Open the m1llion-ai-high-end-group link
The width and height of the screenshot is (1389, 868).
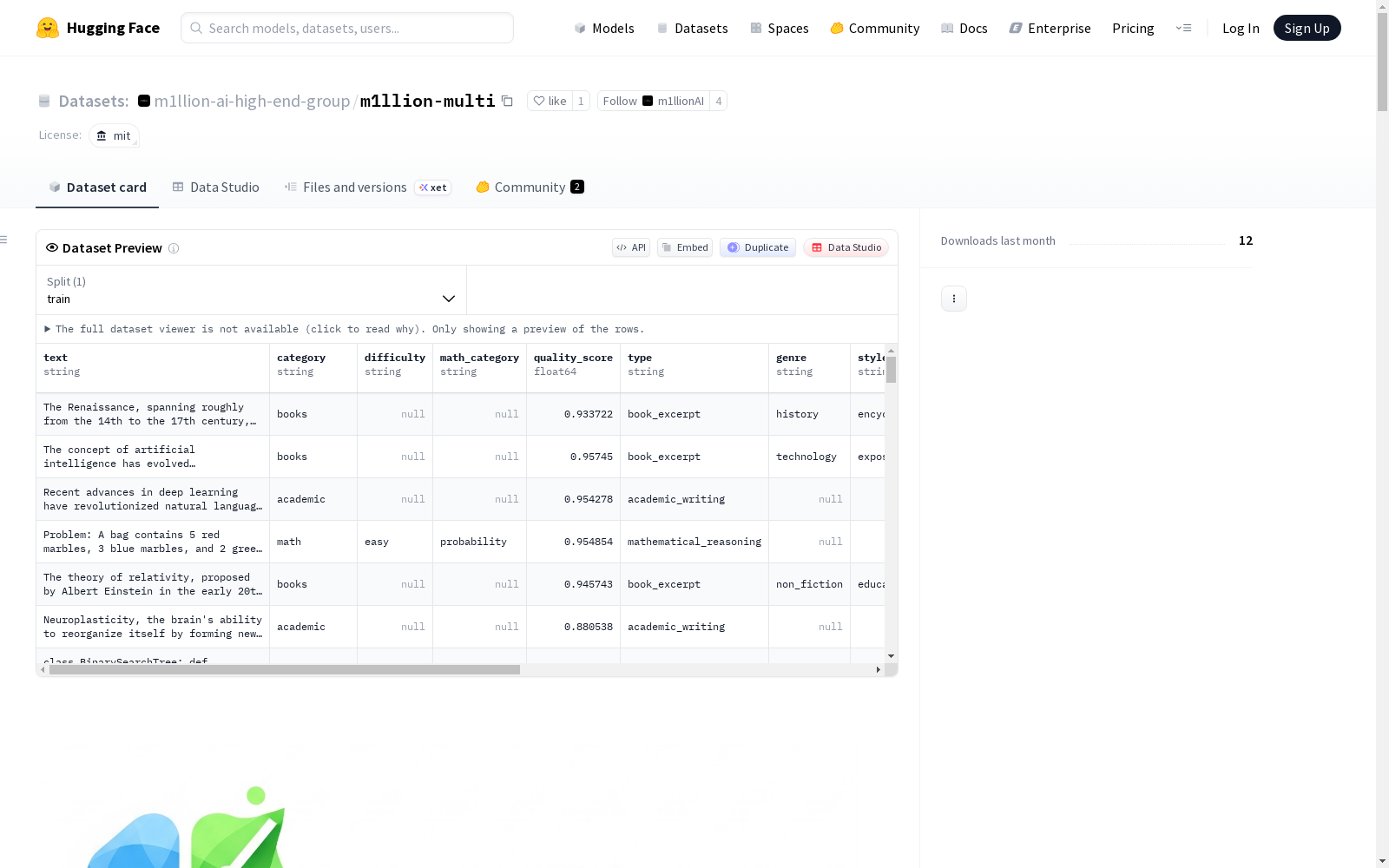tap(252, 102)
